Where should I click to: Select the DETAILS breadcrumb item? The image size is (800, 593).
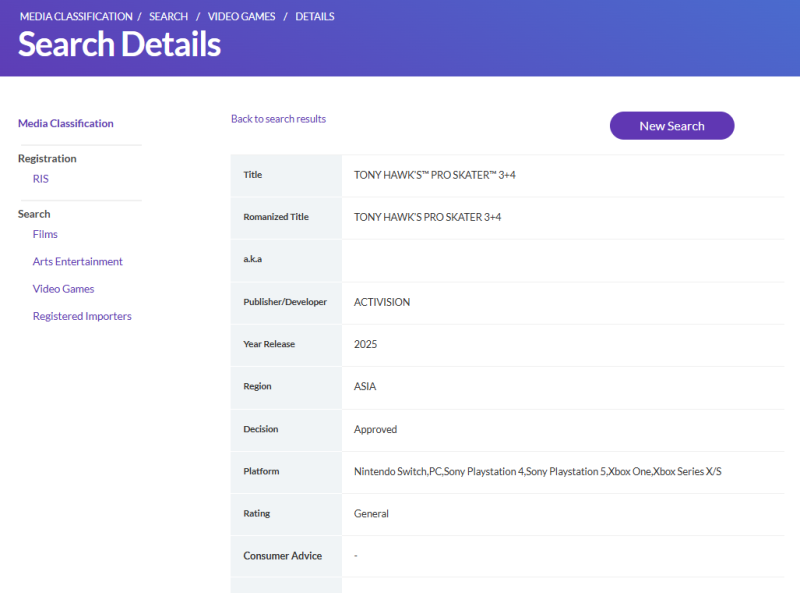click(x=315, y=17)
